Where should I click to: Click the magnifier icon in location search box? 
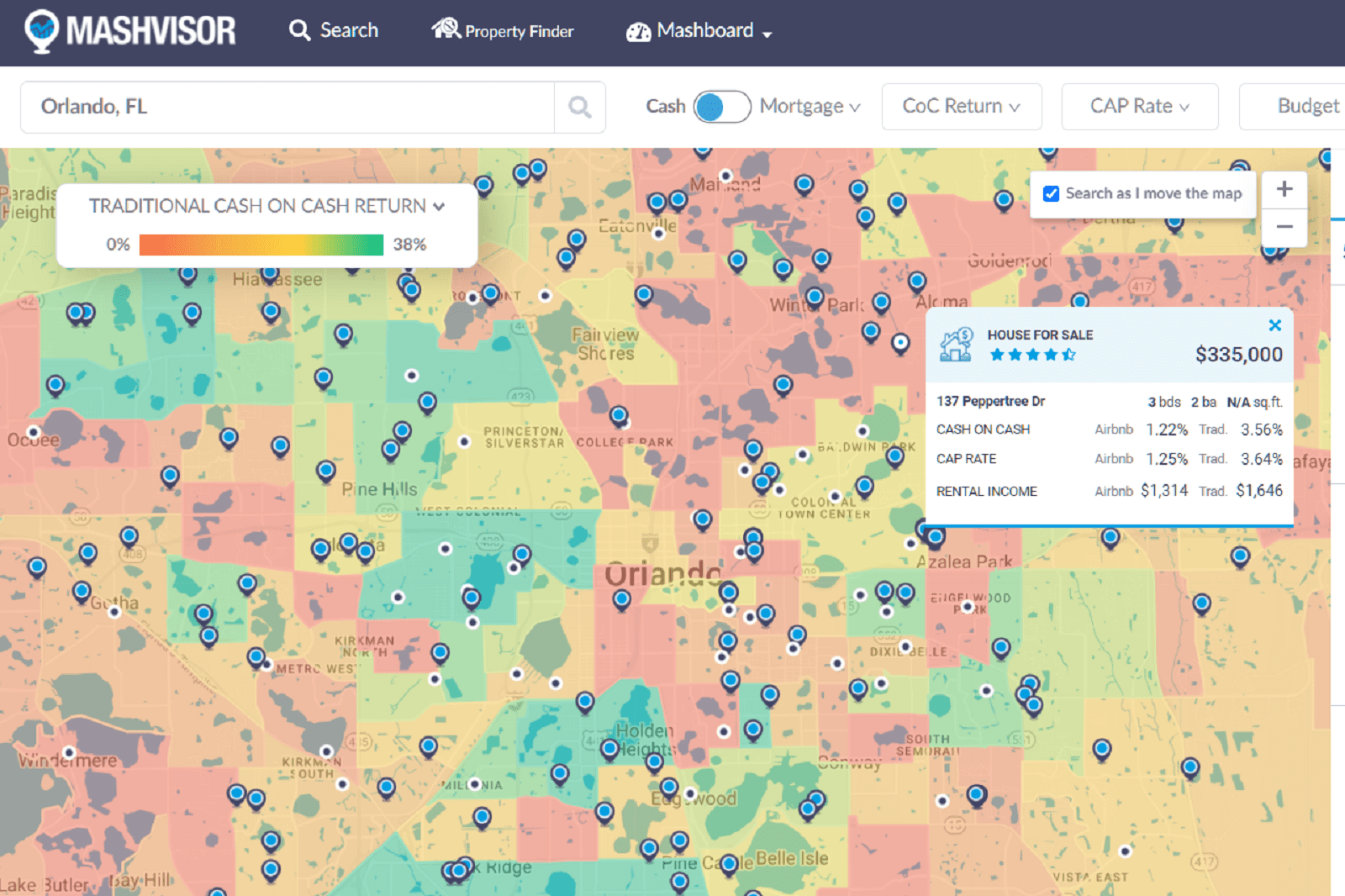coord(579,107)
